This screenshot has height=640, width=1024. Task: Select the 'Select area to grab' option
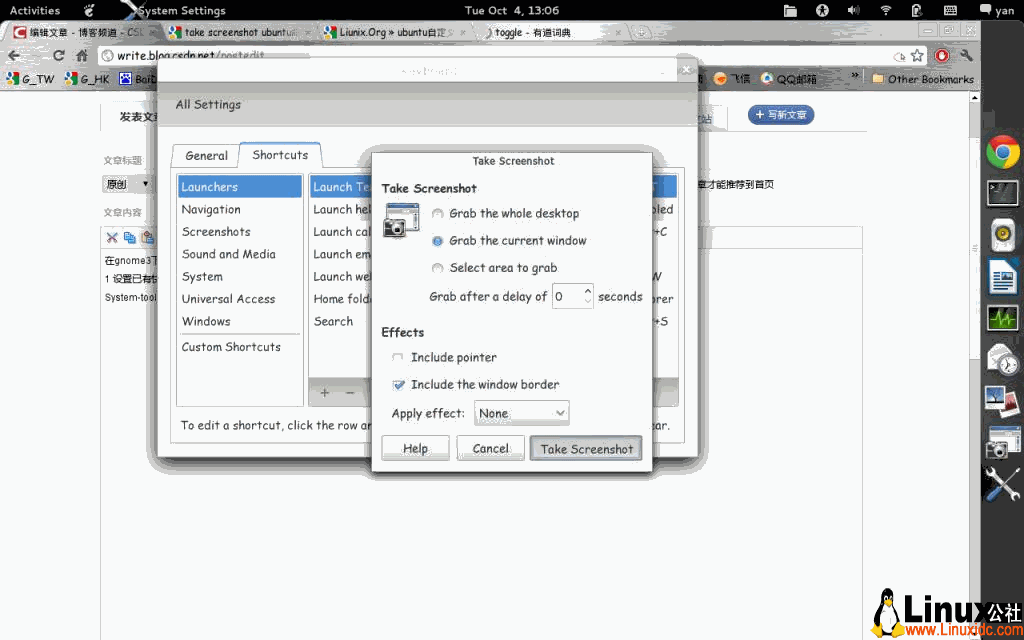[438, 268]
